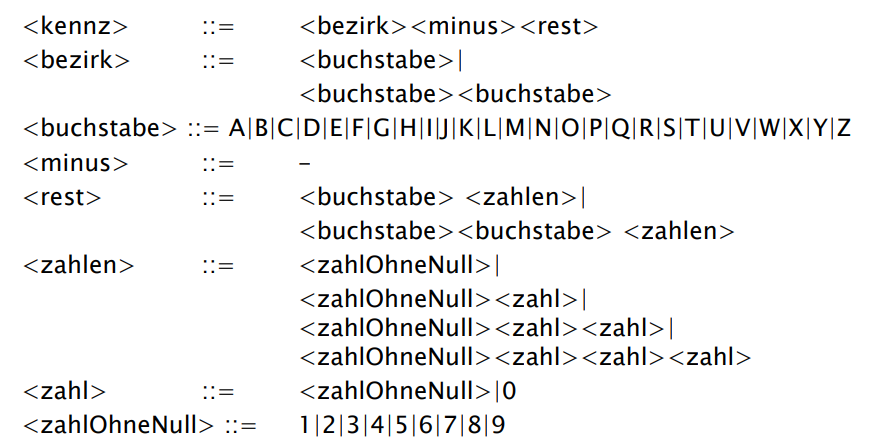The height and width of the screenshot is (446, 890).
Task: Click the <zahlOhneNull> rule name in left column
Action: [119, 425]
